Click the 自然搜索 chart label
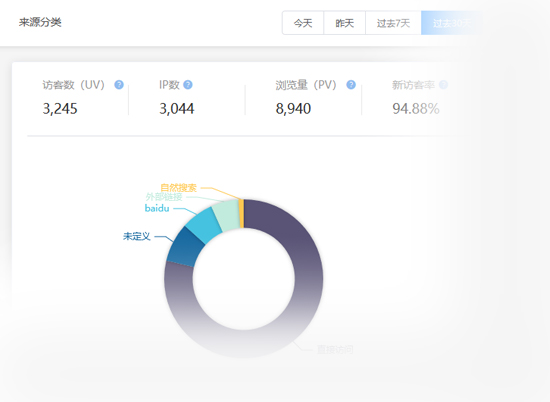 [x=179, y=188]
